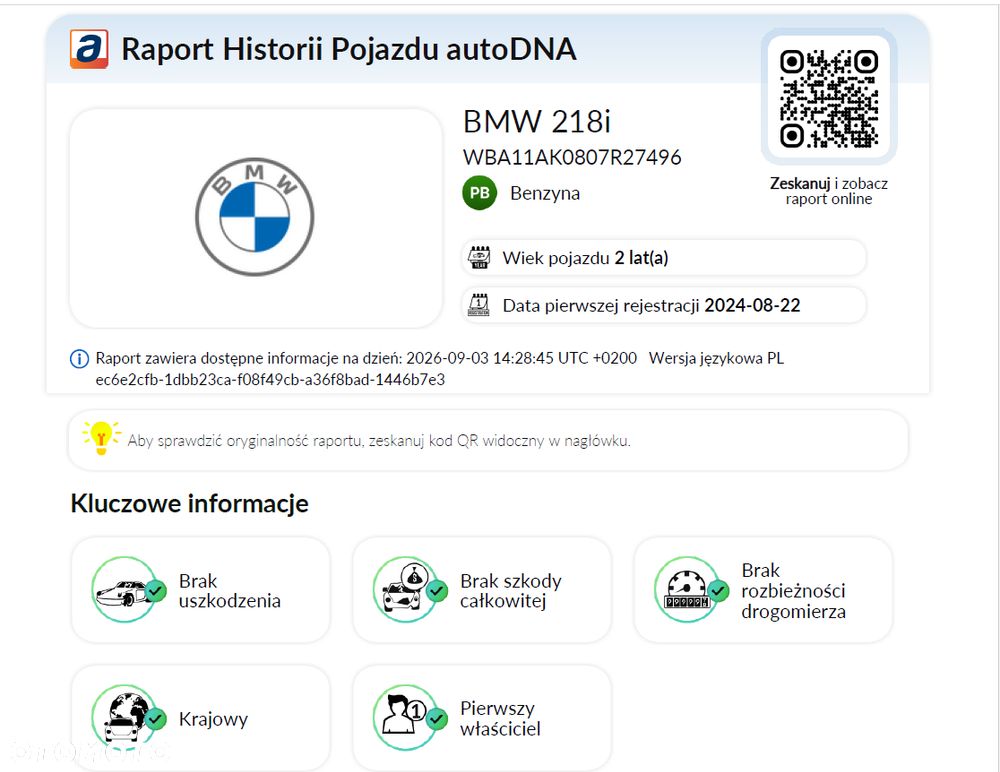Click the QR originality check hint text
1000x772 pixels.
pos(379,441)
